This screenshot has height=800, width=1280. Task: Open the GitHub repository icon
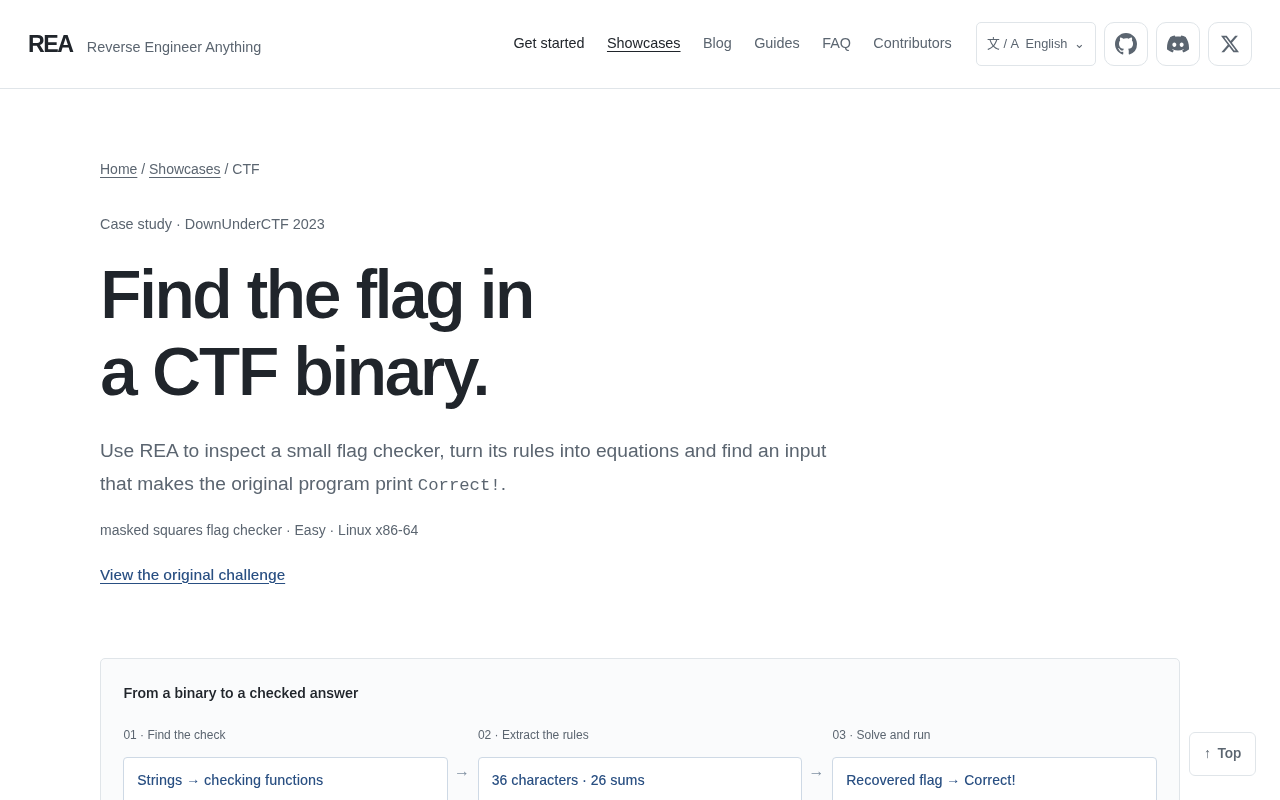[x=1126, y=44]
